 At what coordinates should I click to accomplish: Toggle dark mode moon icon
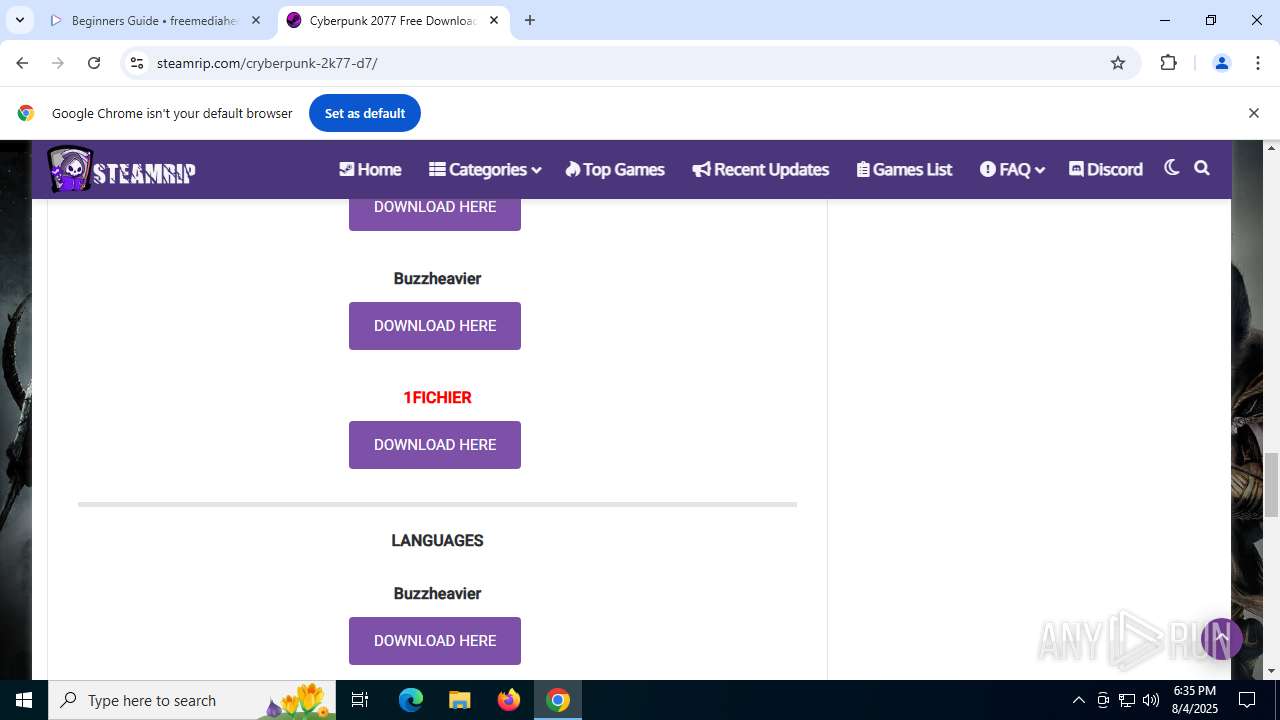click(x=1171, y=168)
